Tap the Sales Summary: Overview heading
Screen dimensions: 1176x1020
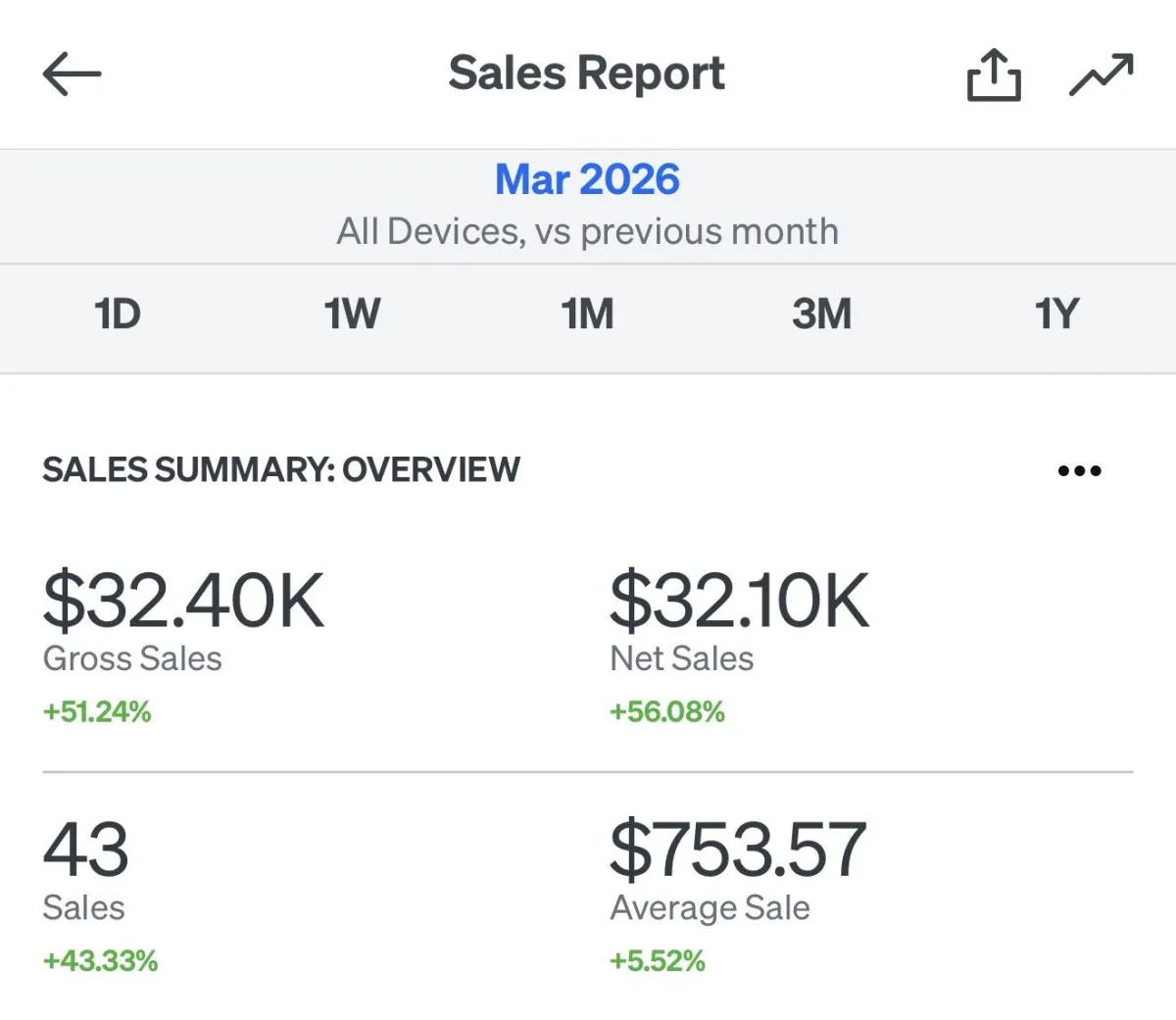(281, 470)
